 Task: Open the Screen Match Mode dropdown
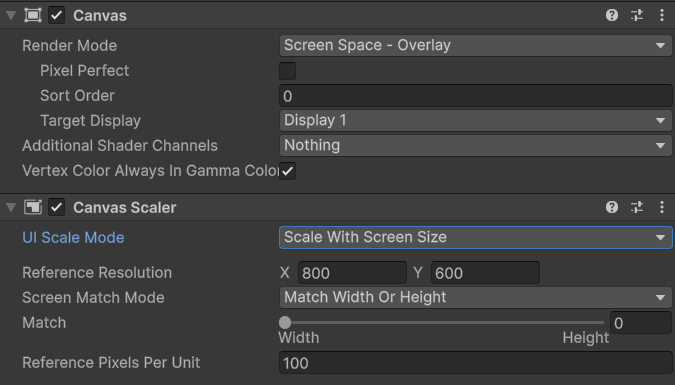(x=475, y=298)
